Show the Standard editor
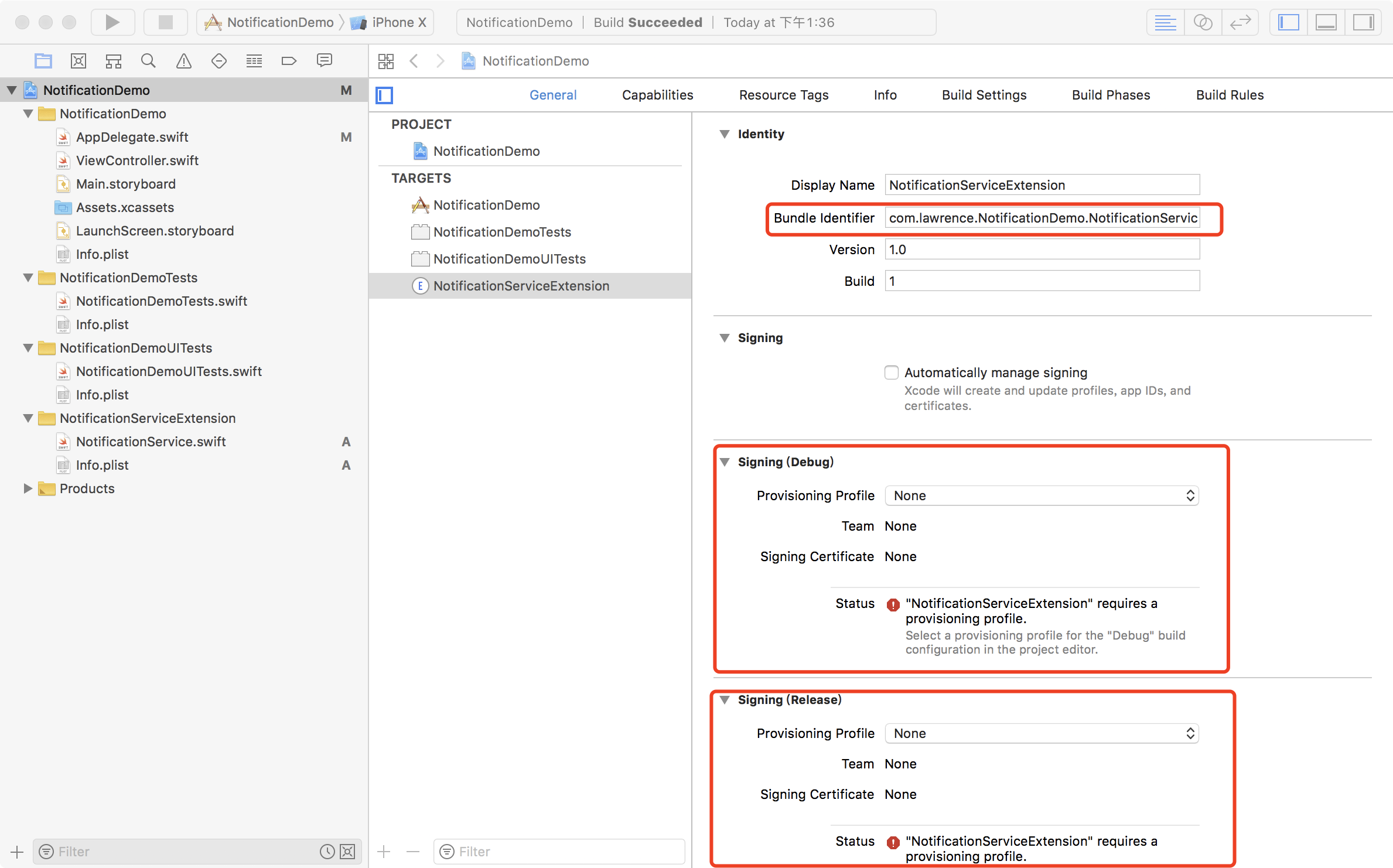This screenshot has height=868, width=1393. click(1165, 22)
